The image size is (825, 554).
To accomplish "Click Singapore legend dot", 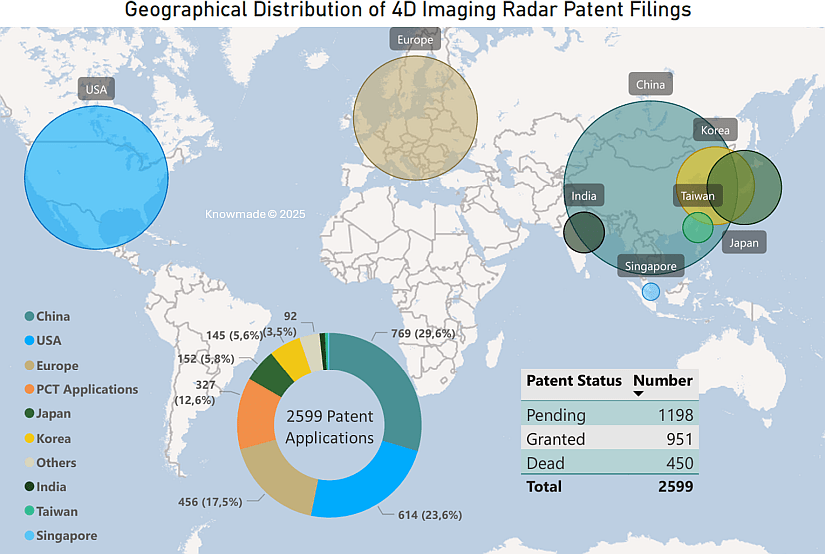I will 29,536.
